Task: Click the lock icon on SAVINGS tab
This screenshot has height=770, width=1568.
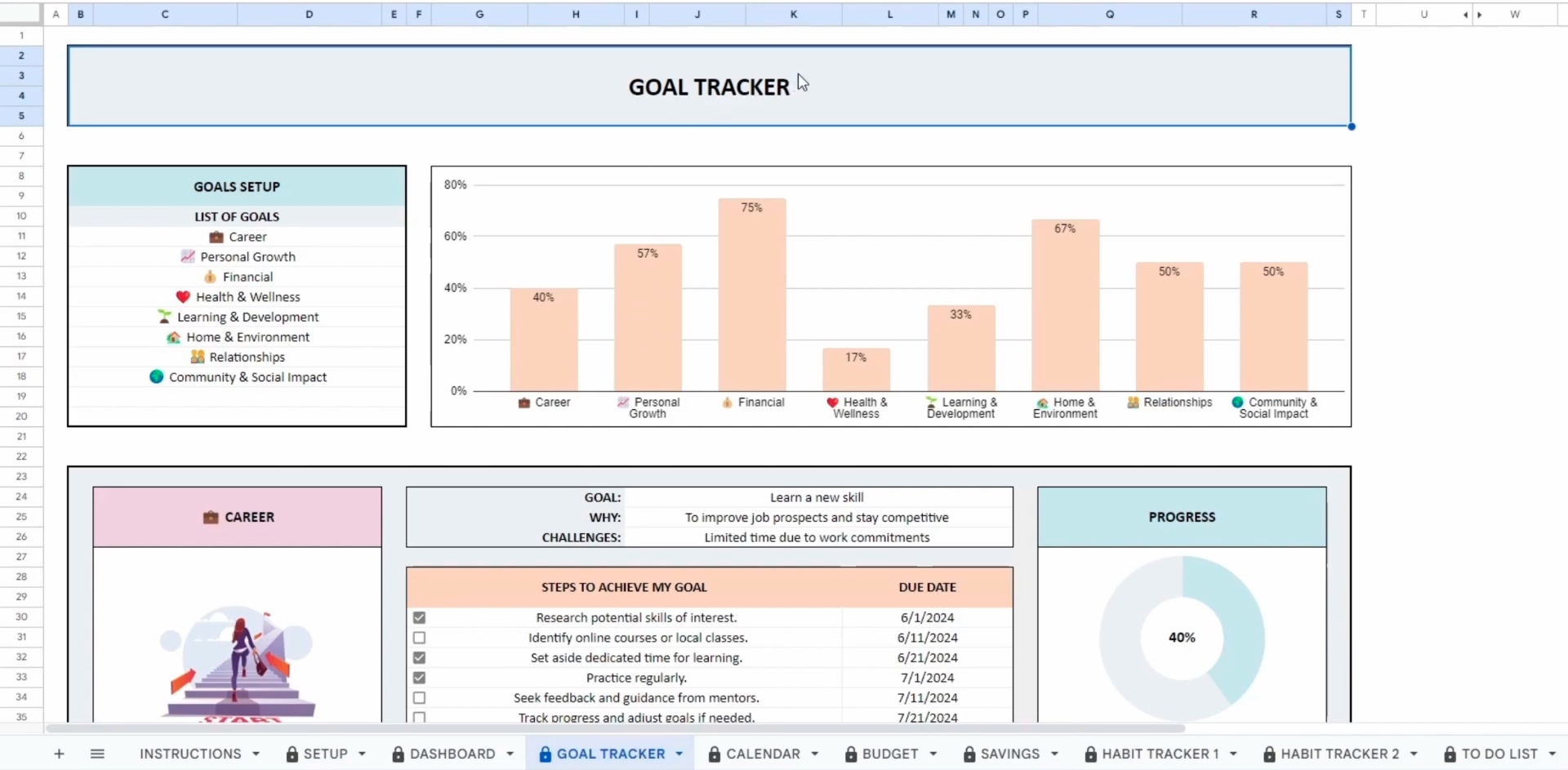Action: click(969, 754)
